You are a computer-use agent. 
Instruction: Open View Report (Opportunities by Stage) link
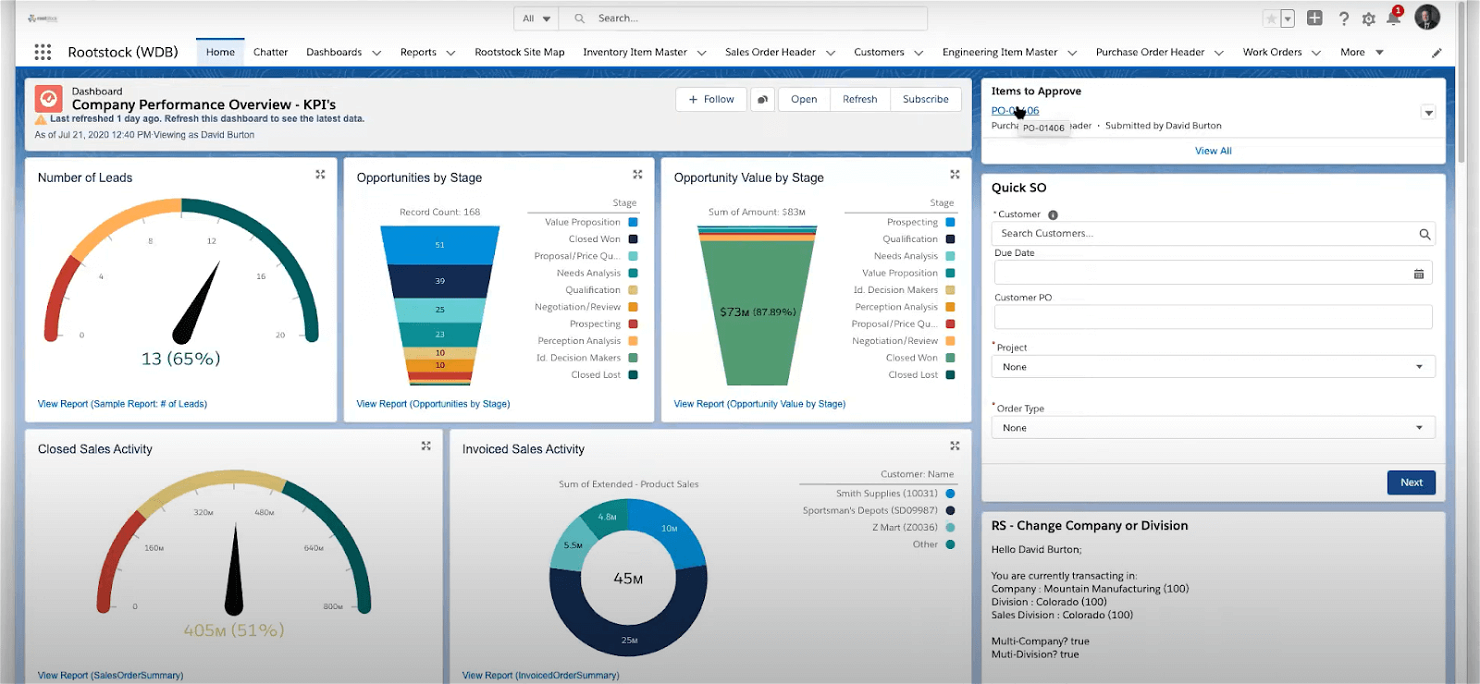pos(433,404)
